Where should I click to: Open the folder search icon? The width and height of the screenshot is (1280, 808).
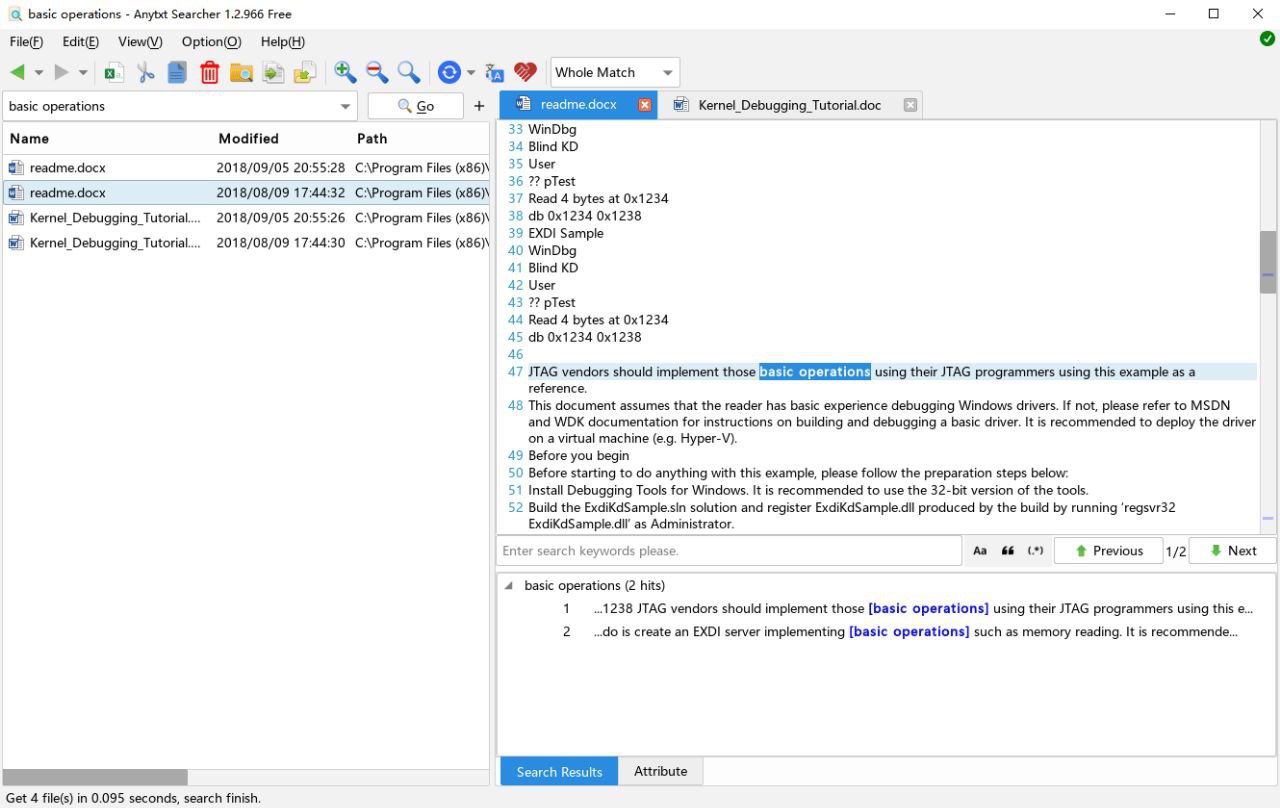tap(239, 71)
